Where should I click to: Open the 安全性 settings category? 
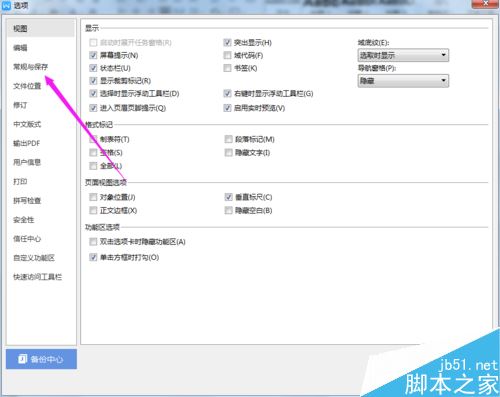pyautogui.click(x=23, y=220)
